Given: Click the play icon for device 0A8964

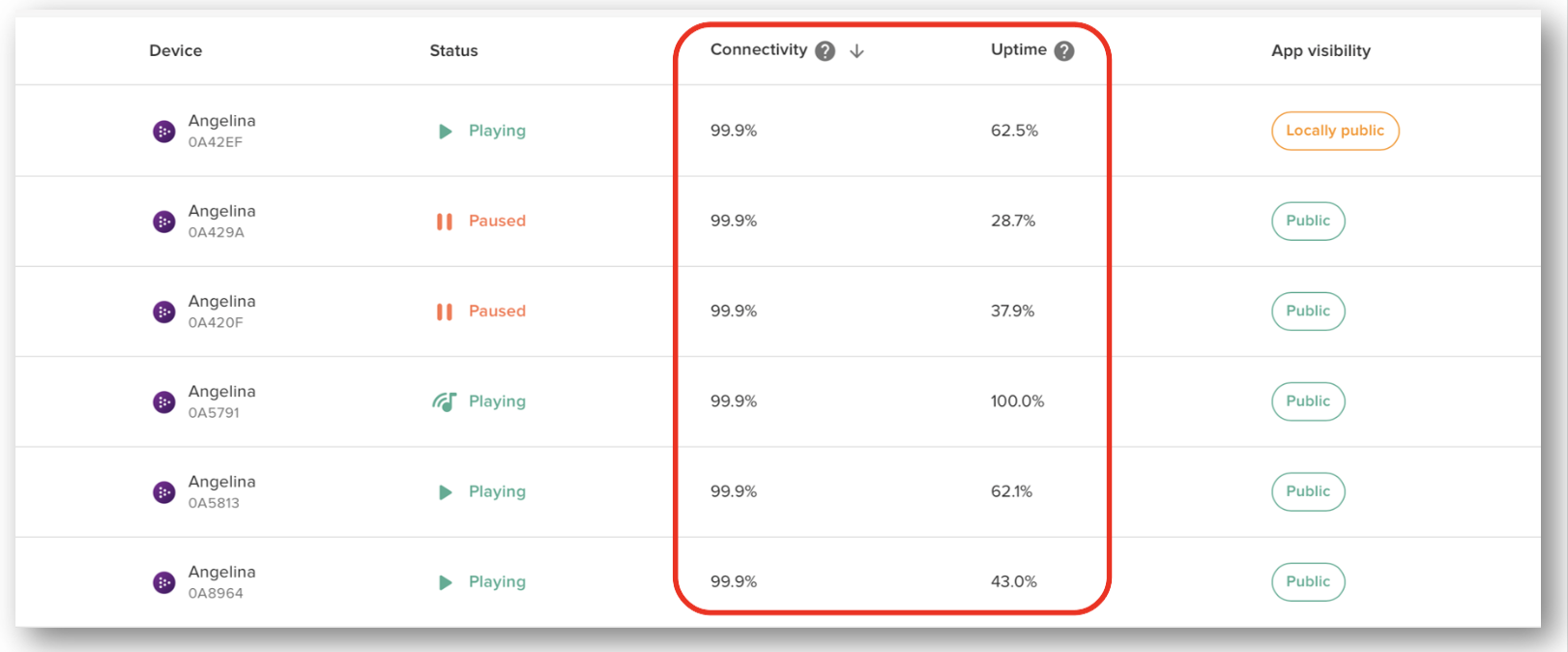Looking at the screenshot, I should coord(445,582).
